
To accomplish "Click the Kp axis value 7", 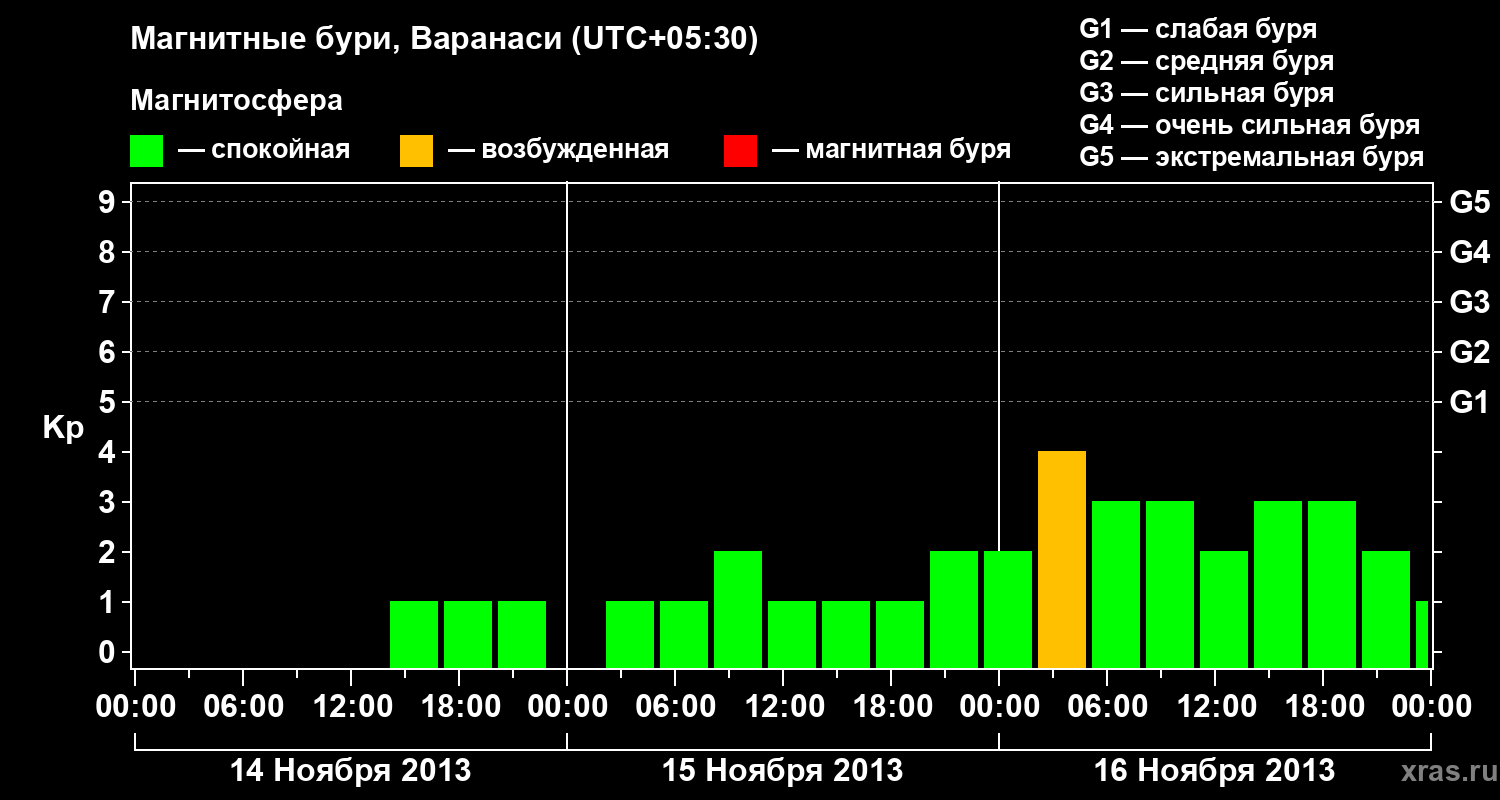I will tap(109, 302).
